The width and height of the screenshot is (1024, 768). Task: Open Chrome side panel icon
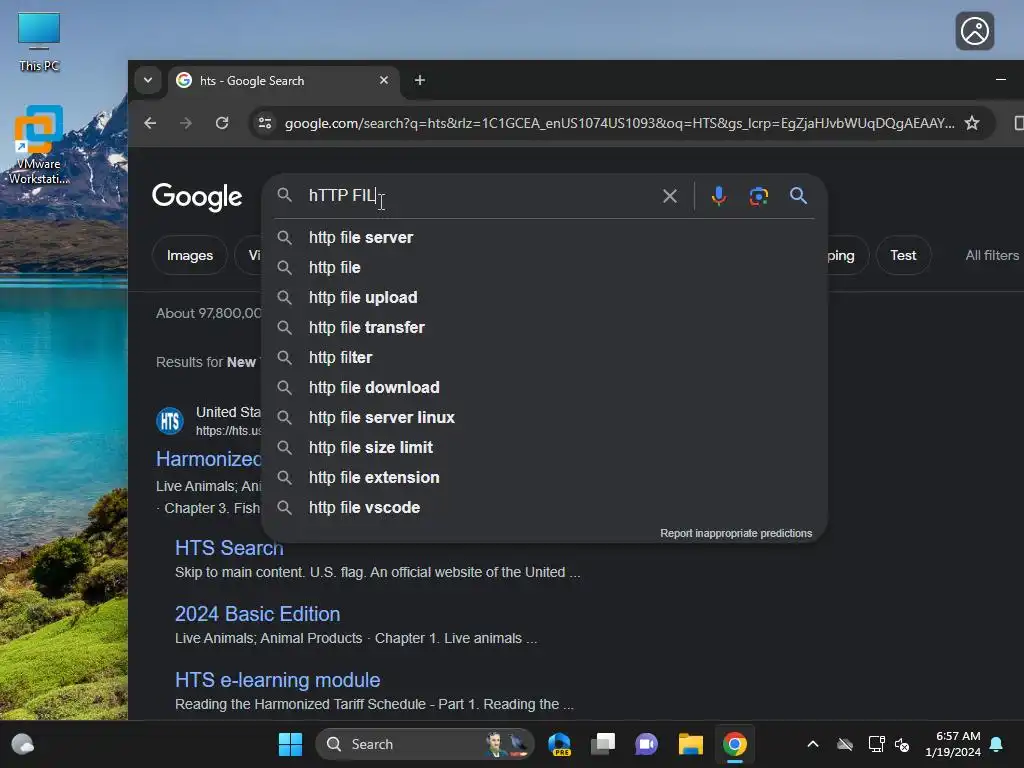click(x=1018, y=123)
